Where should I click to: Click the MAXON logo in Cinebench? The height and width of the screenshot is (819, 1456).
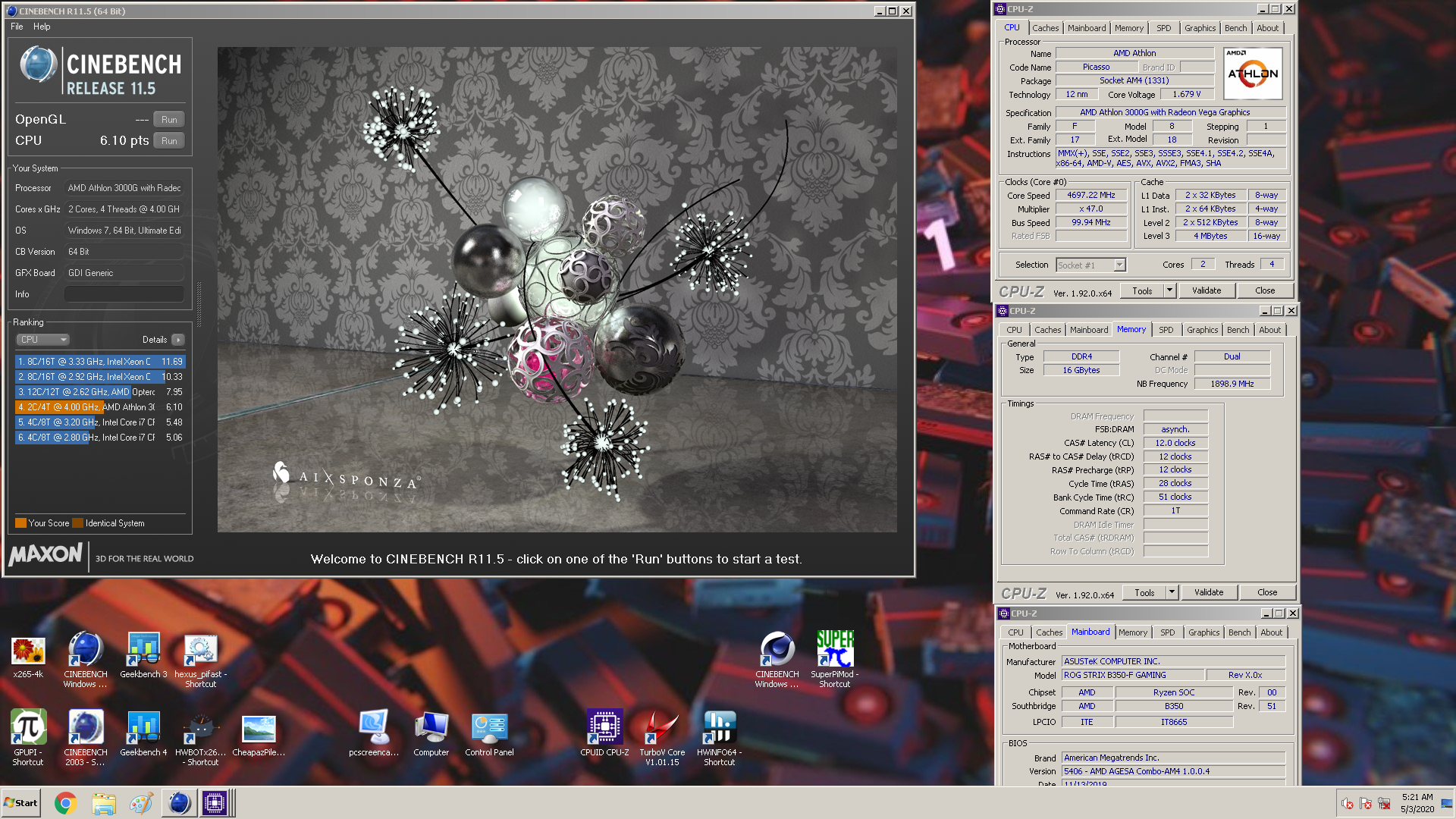45,555
